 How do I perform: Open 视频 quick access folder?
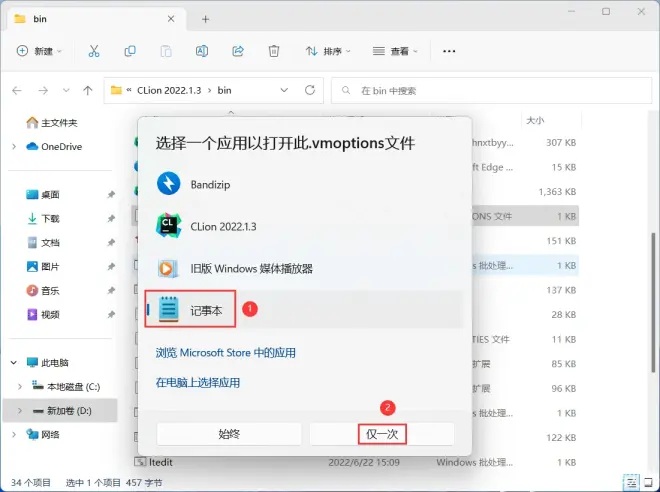pyautogui.click(x=43, y=314)
